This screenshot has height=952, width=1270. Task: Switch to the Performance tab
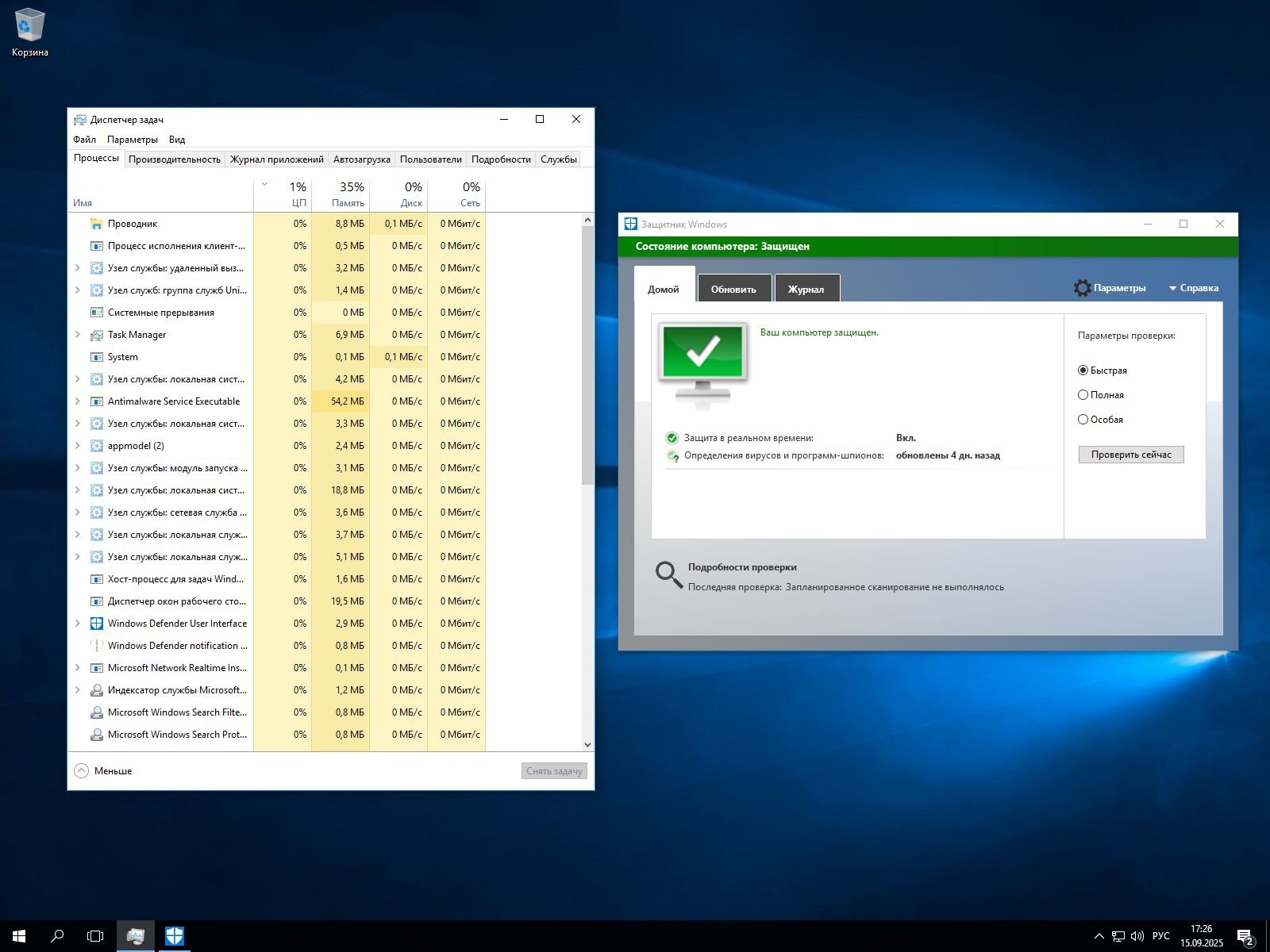pos(175,159)
